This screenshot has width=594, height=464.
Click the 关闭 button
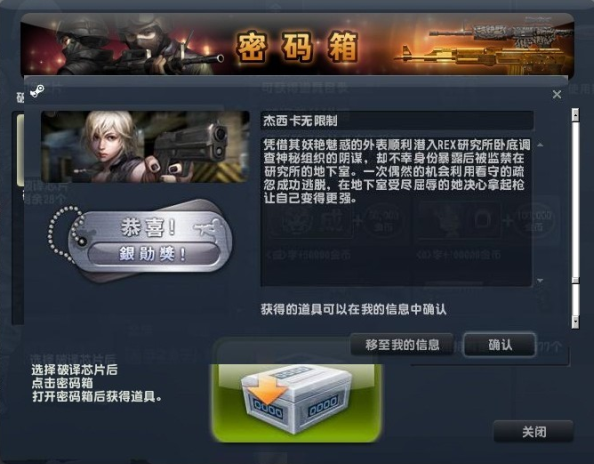533,431
